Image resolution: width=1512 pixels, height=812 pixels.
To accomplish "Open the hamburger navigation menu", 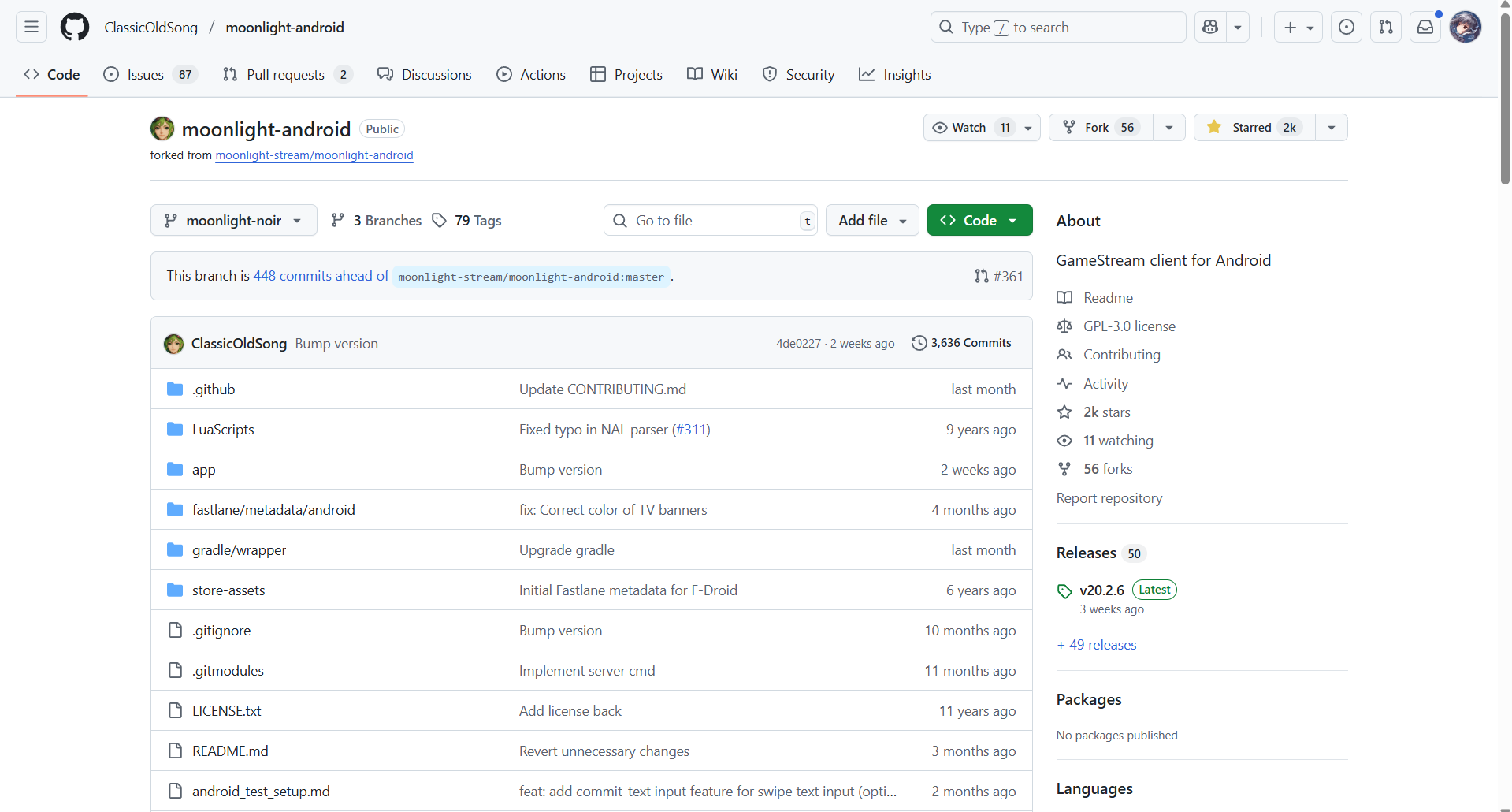I will [x=32, y=28].
